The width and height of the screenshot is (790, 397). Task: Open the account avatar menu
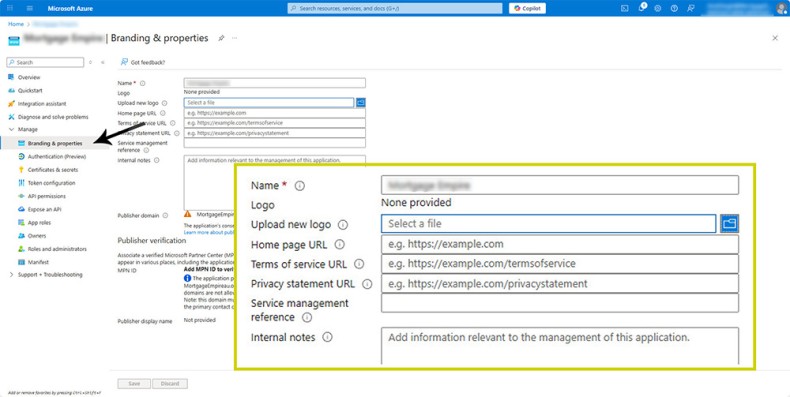tap(781, 8)
